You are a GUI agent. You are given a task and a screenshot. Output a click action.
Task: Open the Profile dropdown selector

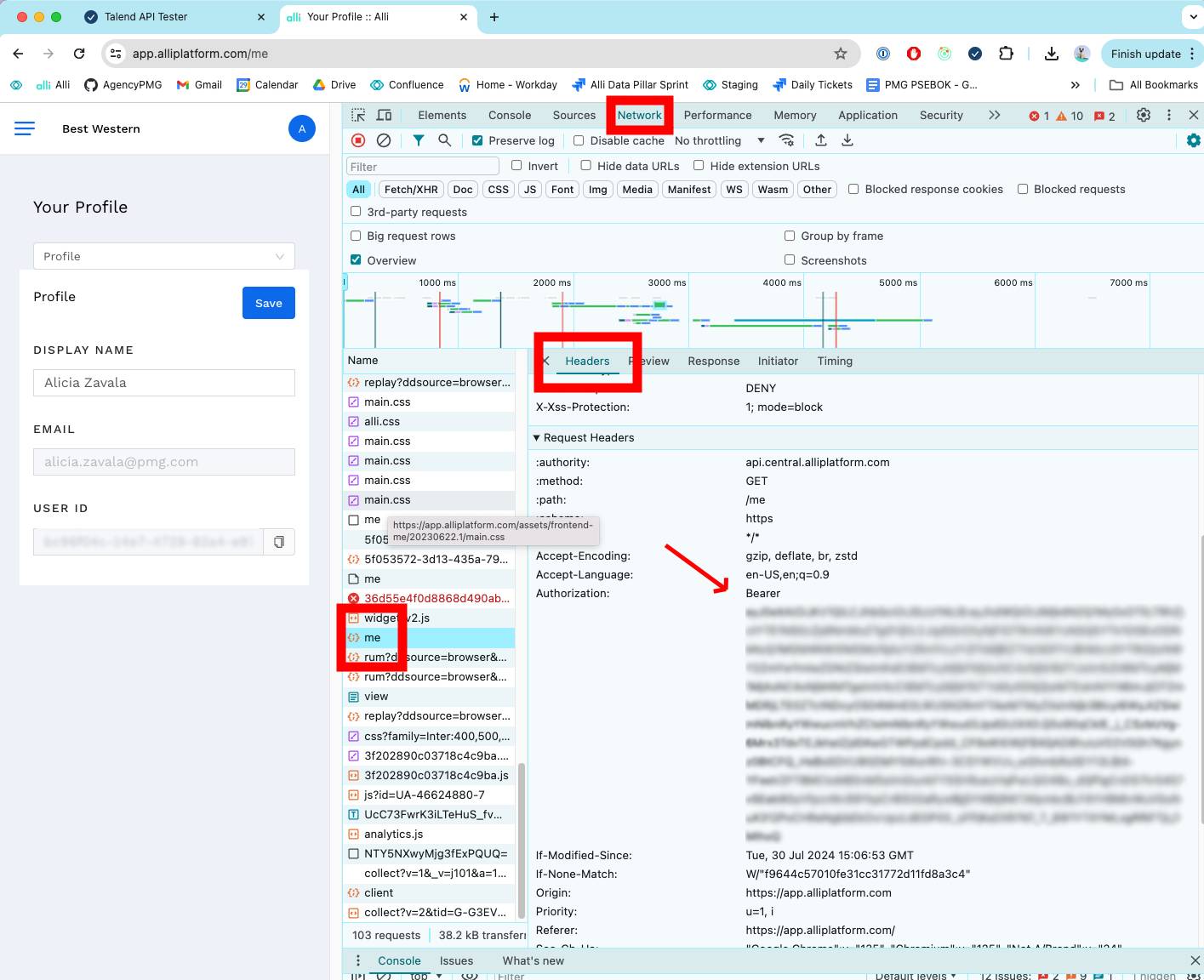pyautogui.click(x=163, y=256)
